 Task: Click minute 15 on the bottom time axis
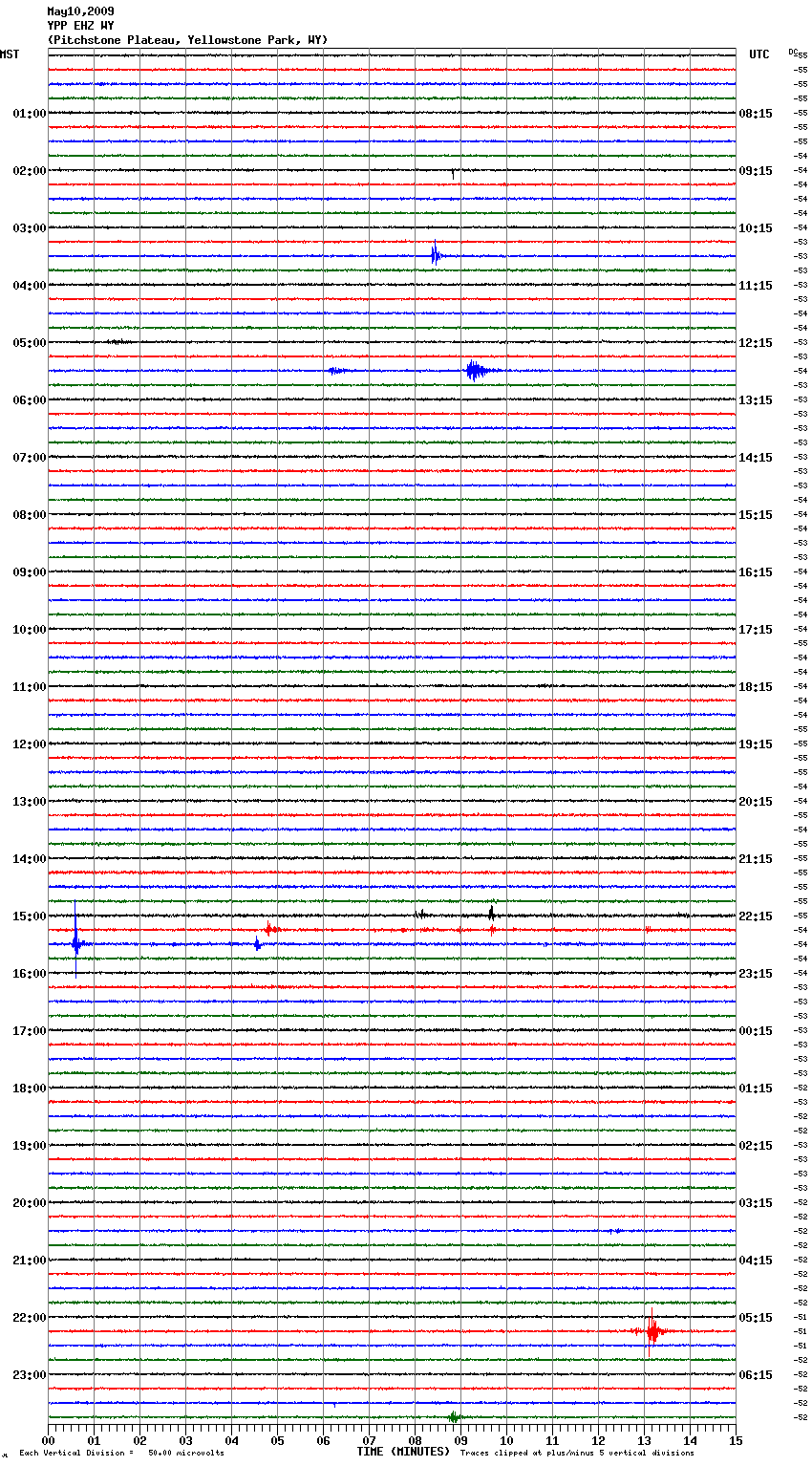click(x=736, y=1440)
